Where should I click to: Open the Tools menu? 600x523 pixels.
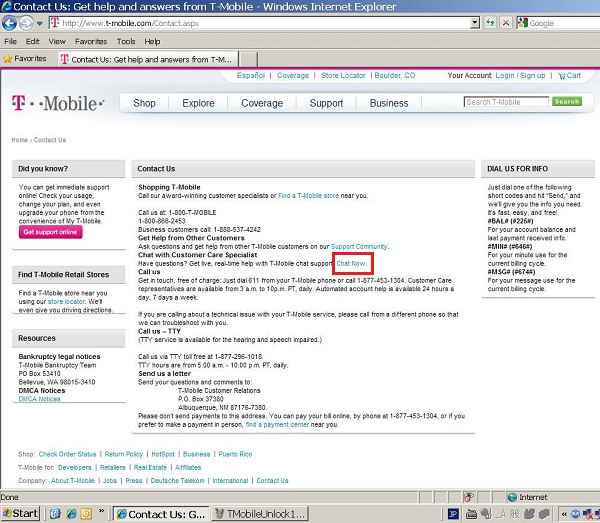[x=126, y=41]
